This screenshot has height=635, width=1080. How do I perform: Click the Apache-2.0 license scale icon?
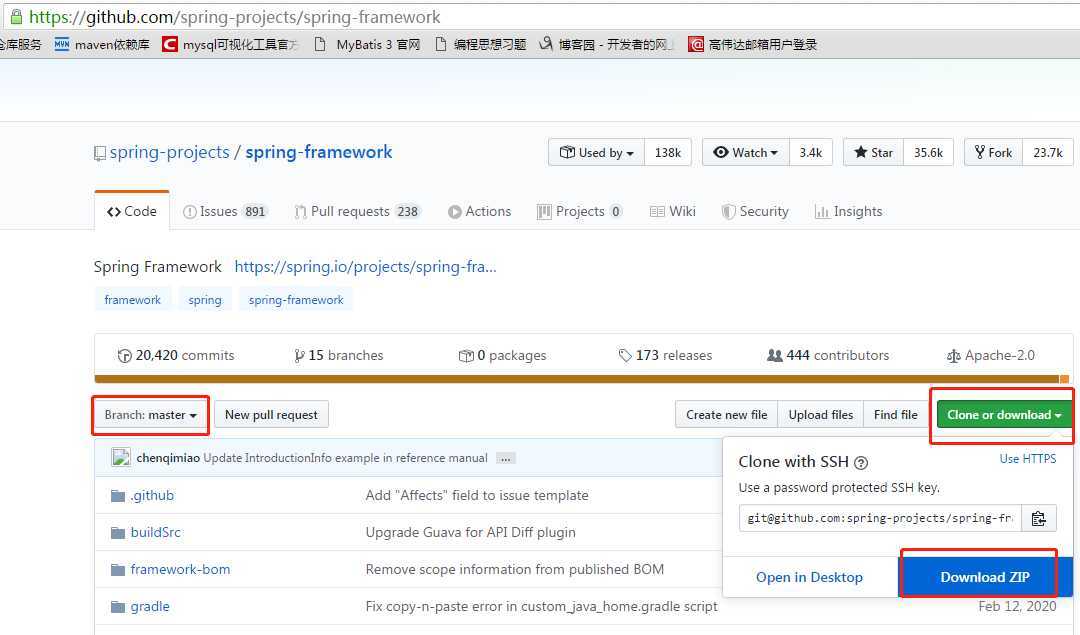954,356
